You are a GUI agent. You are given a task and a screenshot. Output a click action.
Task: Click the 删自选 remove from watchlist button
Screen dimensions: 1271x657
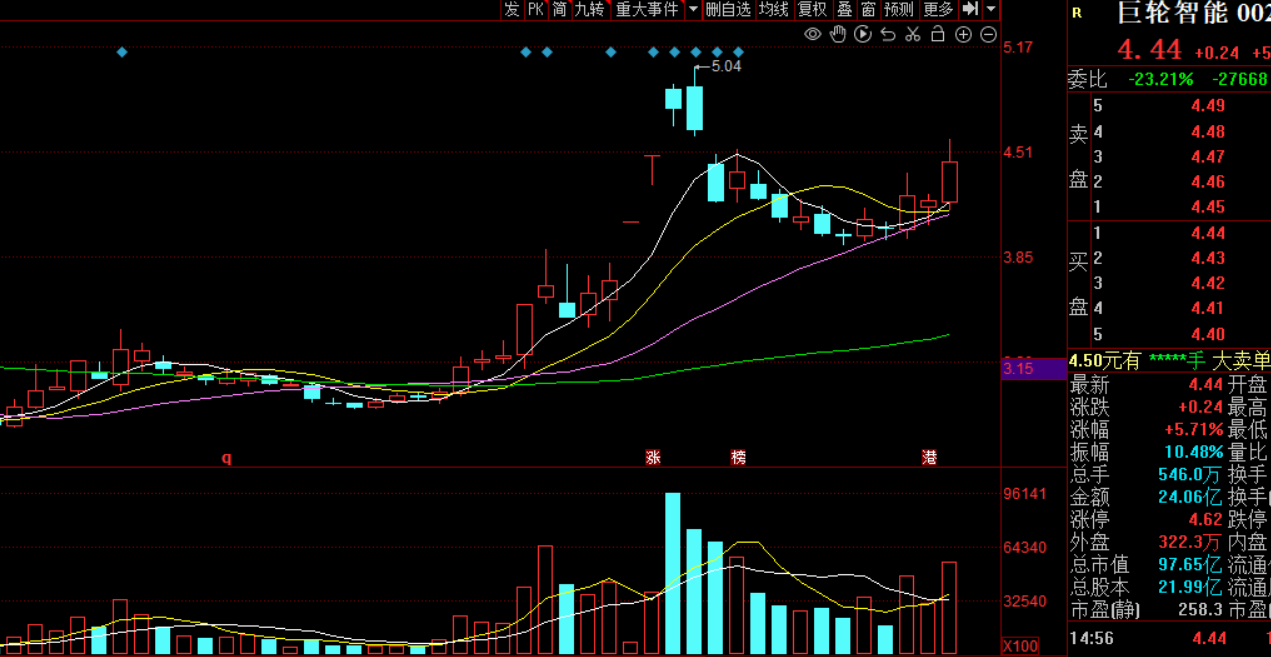point(727,9)
